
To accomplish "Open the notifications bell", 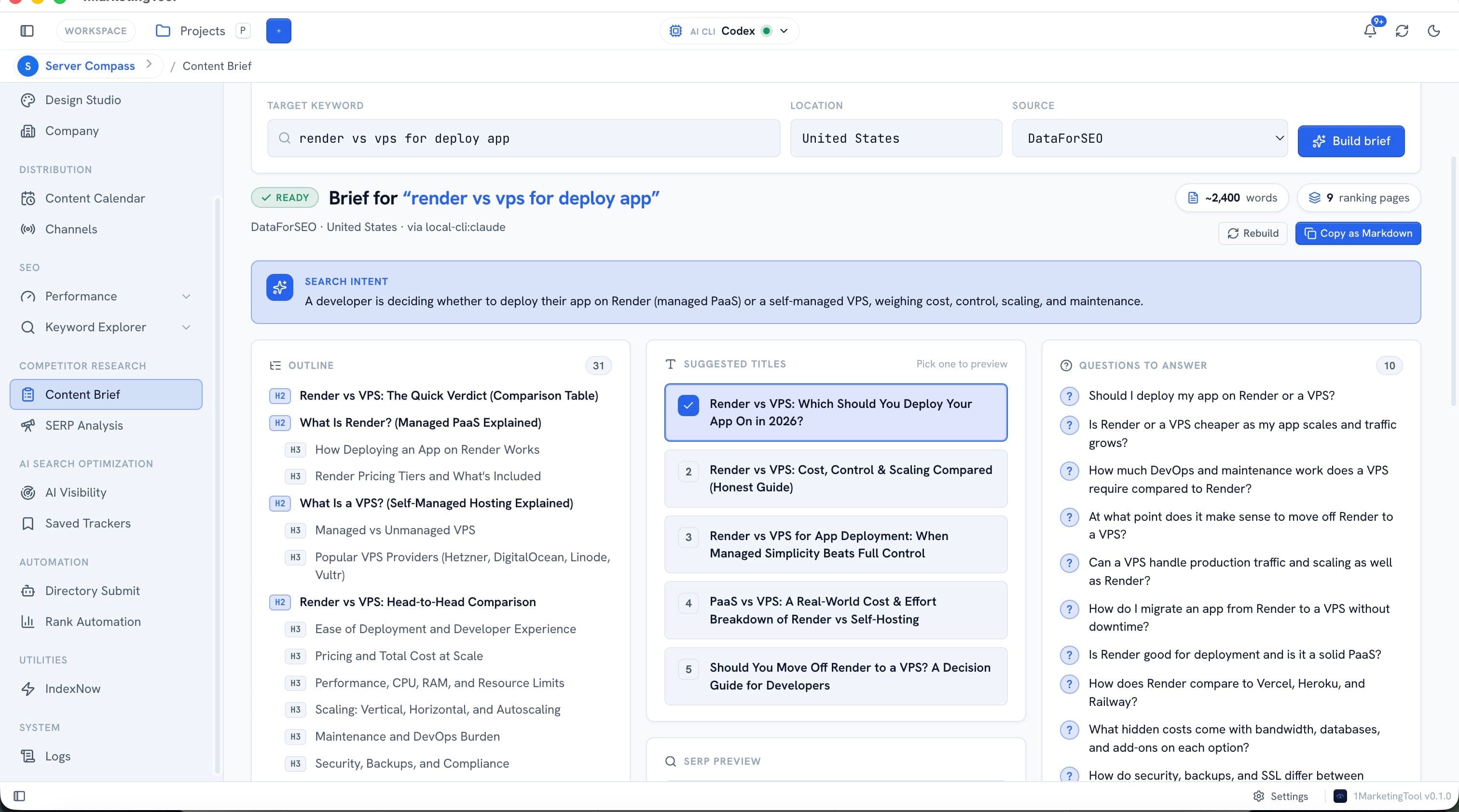I will point(1370,30).
